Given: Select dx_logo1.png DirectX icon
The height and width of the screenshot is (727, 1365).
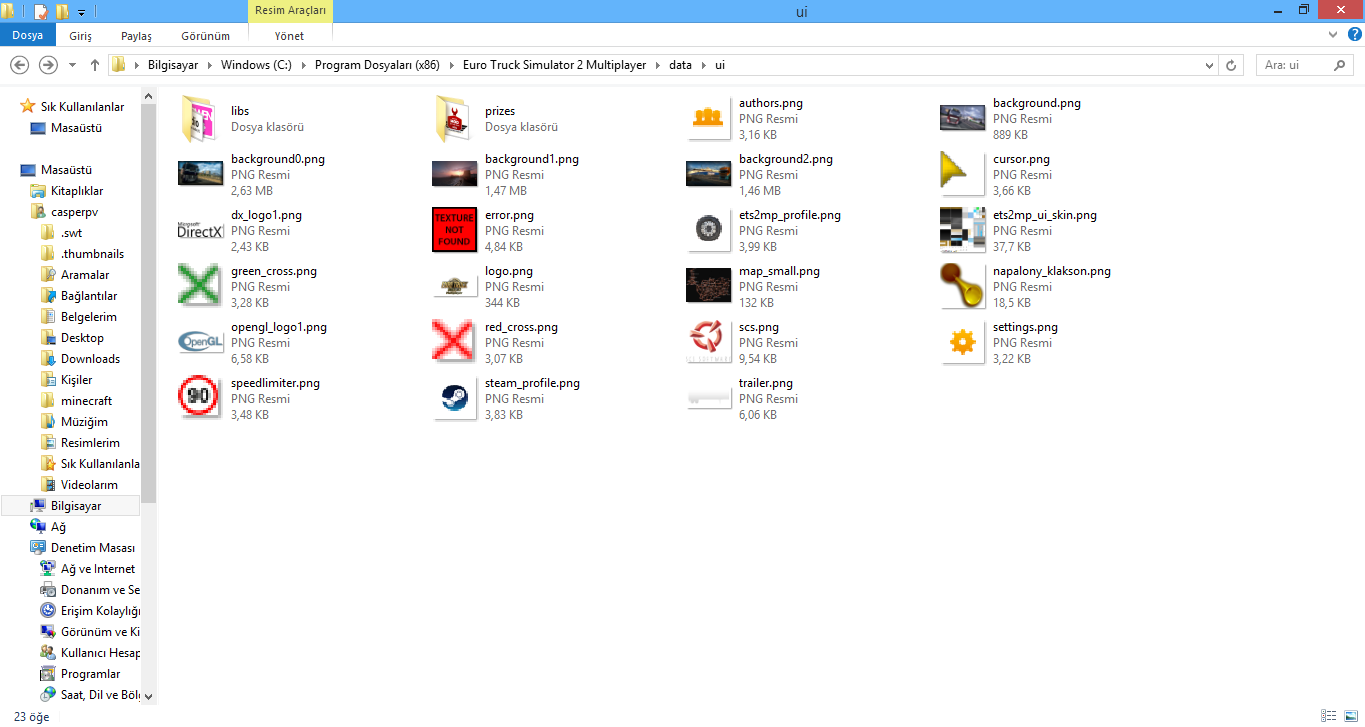Looking at the screenshot, I should pyautogui.click(x=200, y=230).
